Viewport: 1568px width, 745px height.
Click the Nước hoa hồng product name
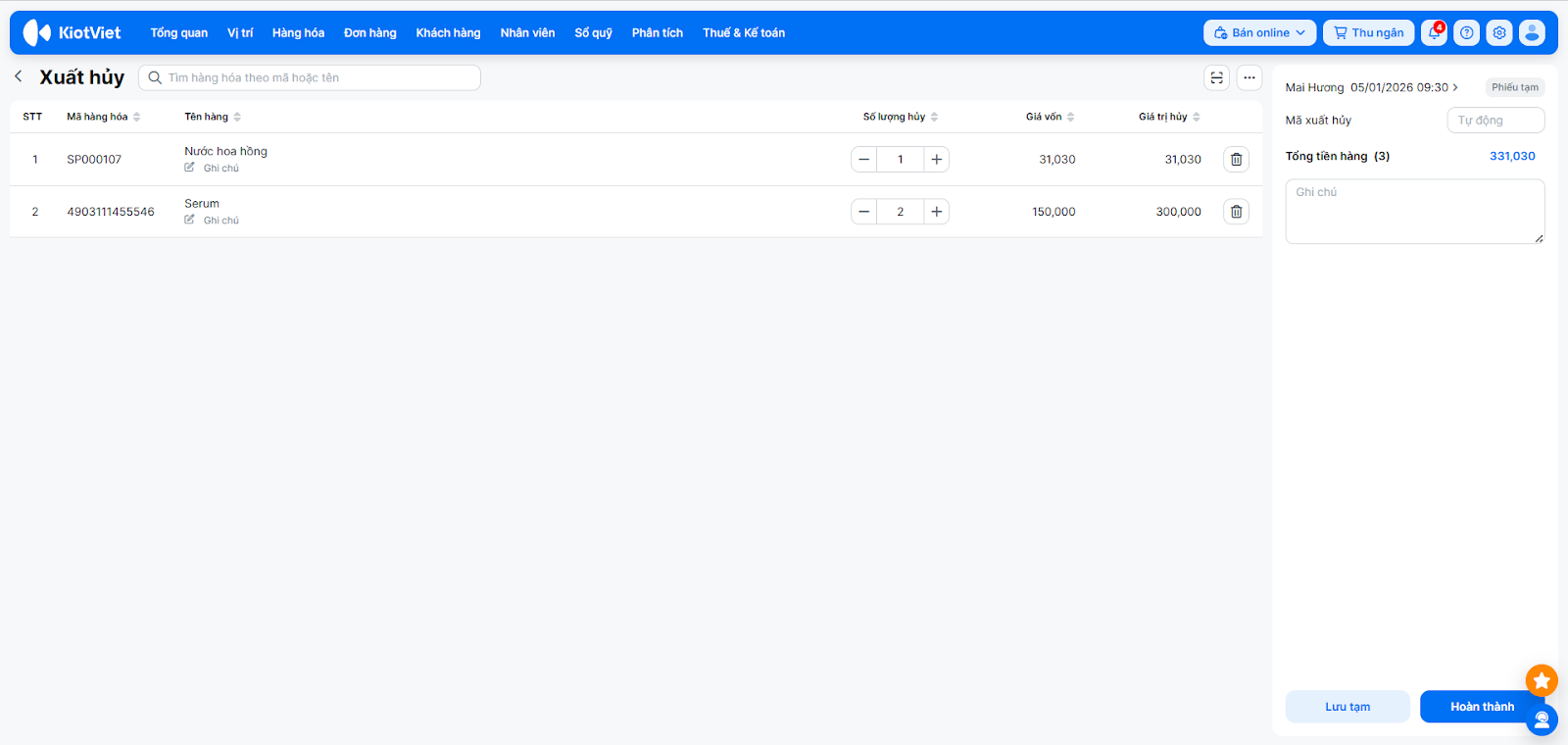(225, 151)
